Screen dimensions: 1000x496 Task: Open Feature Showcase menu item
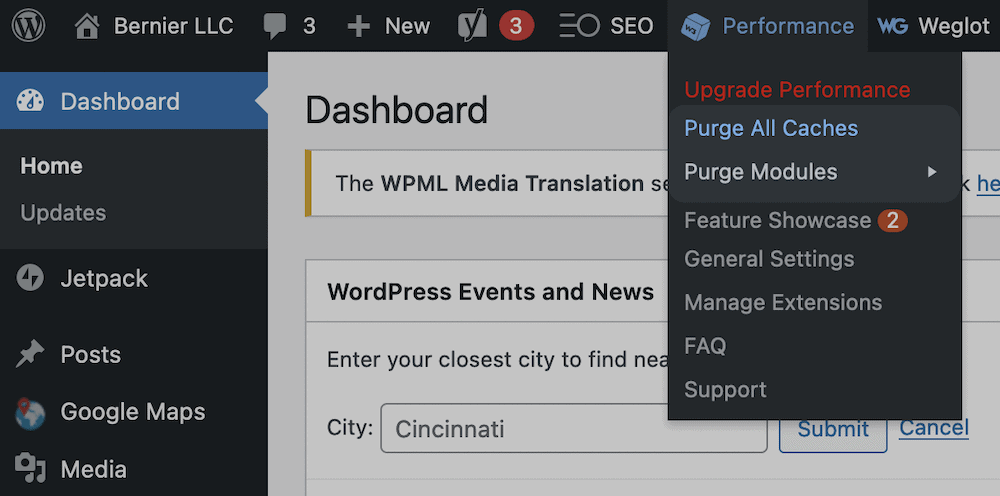777,221
